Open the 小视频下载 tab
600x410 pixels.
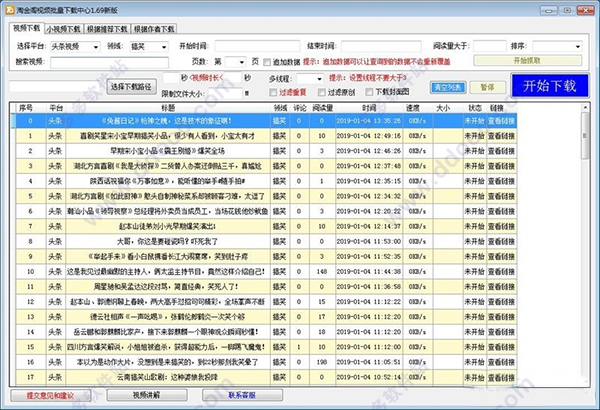[64, 29]
